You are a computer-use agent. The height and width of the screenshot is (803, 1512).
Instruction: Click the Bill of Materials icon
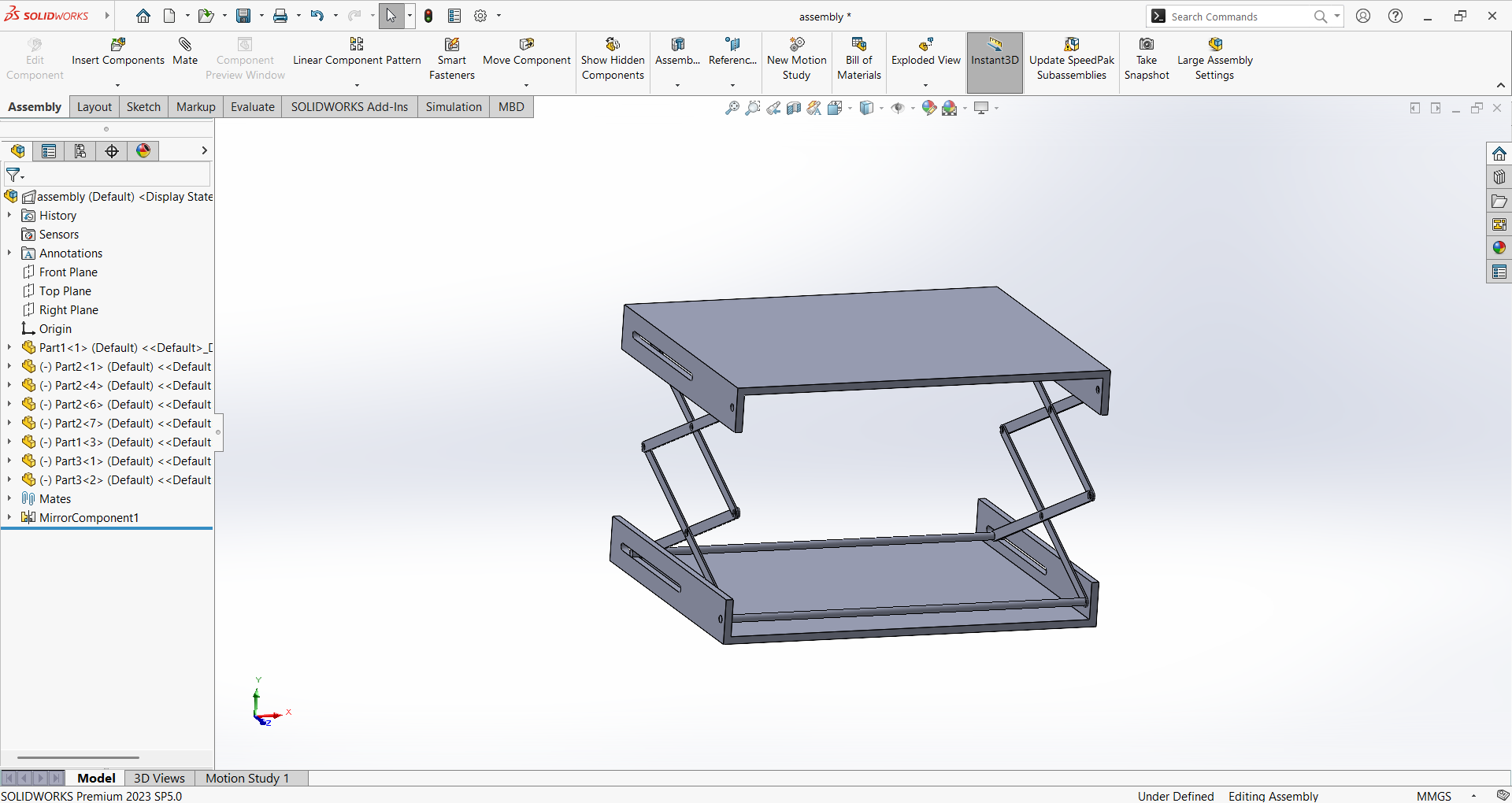coord(858,45)
